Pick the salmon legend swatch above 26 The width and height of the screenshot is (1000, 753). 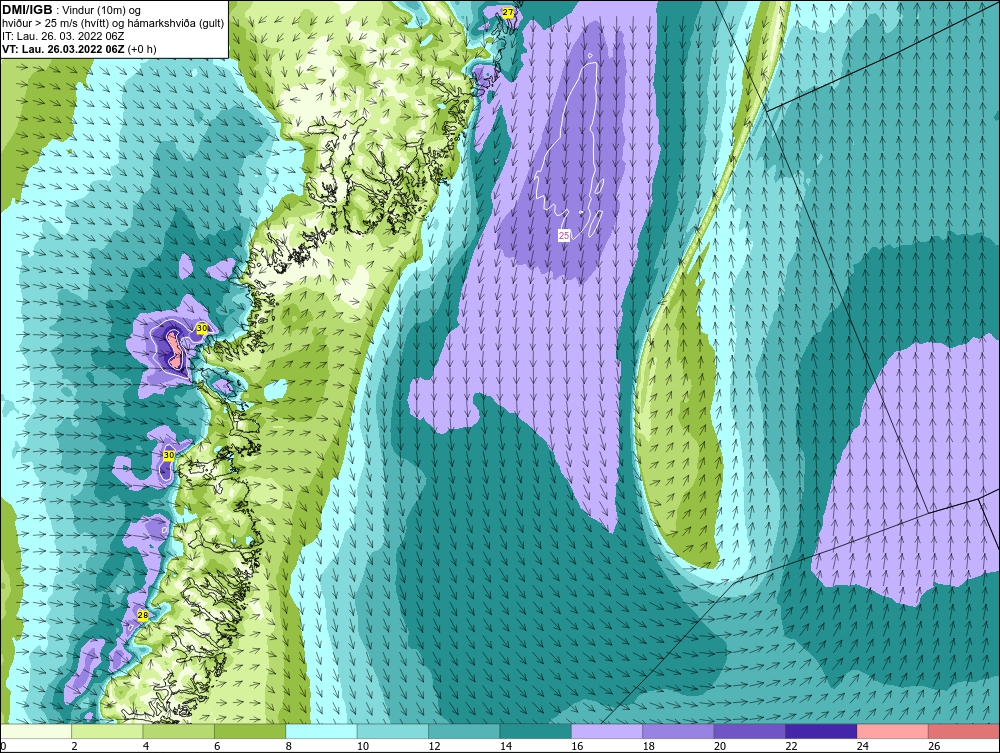coord(964,731)
